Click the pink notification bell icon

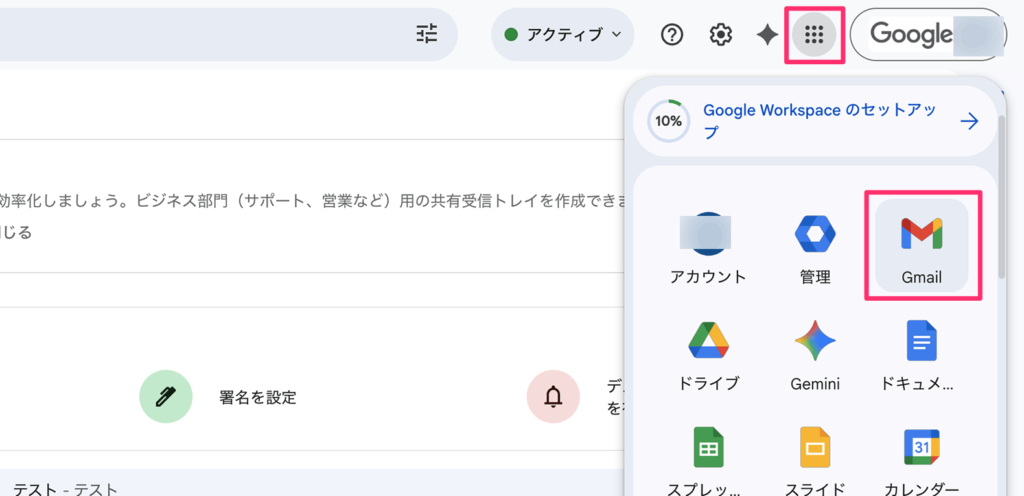(x=553, y=397)
